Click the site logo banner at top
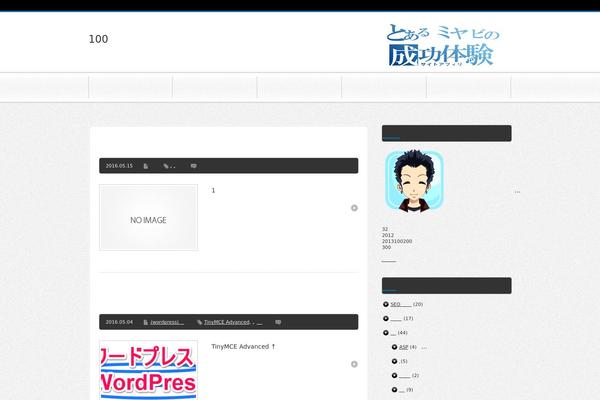This screenshot has height=400, width=600. 443,45
